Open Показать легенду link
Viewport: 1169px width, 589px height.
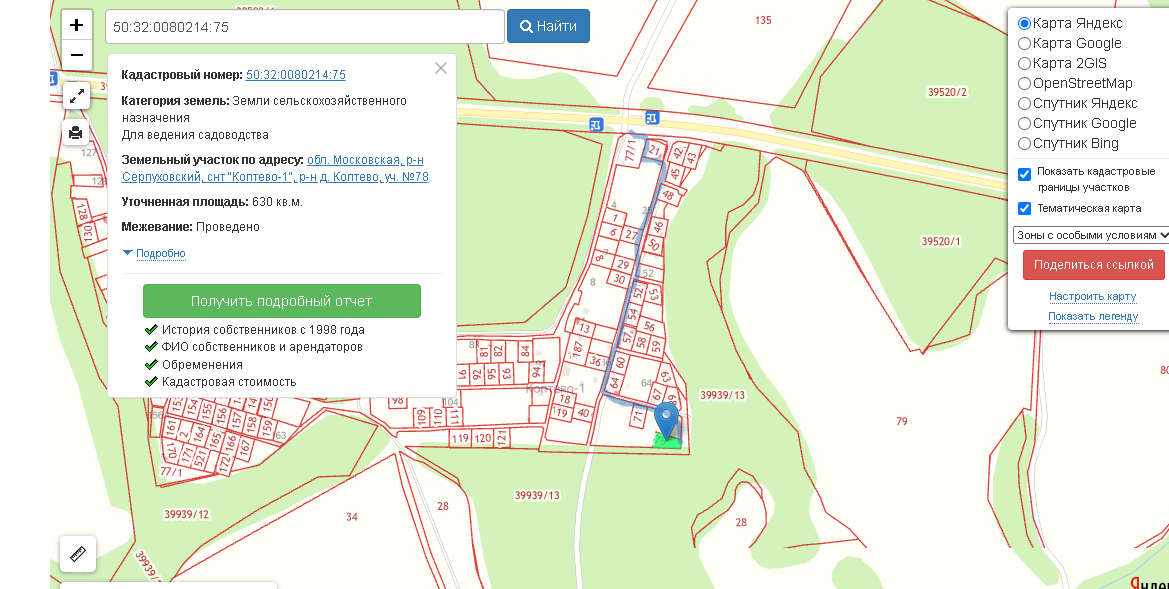(1093, 316)
